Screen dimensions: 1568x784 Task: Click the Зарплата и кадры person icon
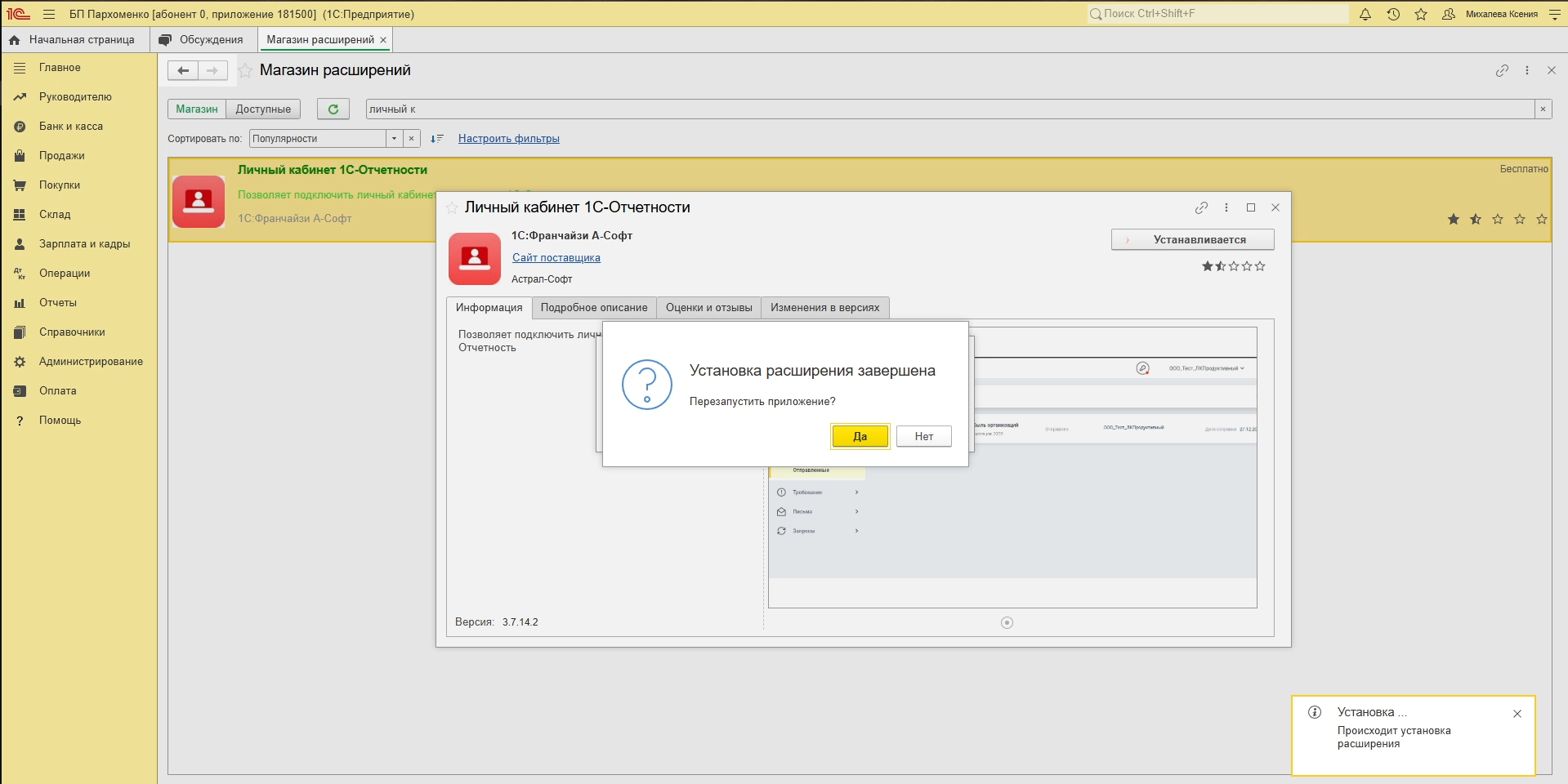click(x=20, y=244)
